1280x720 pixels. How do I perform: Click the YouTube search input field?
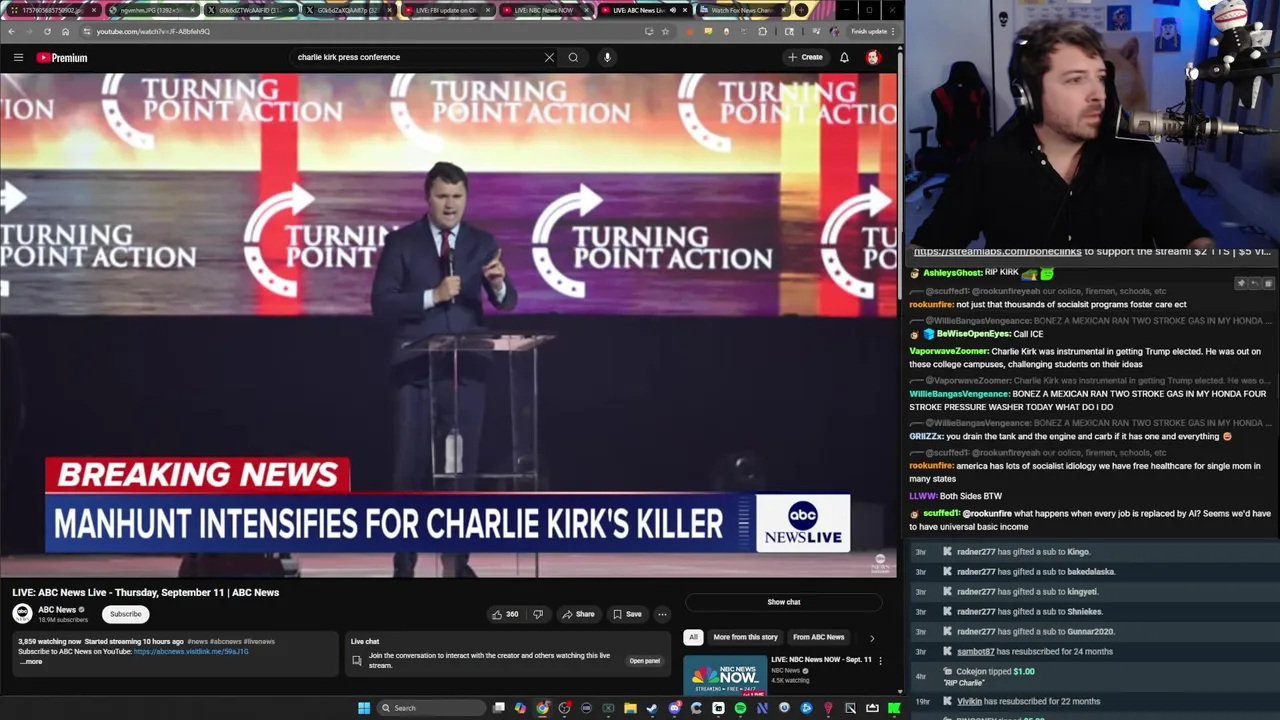pyautogui.click(x=415, y=57)
